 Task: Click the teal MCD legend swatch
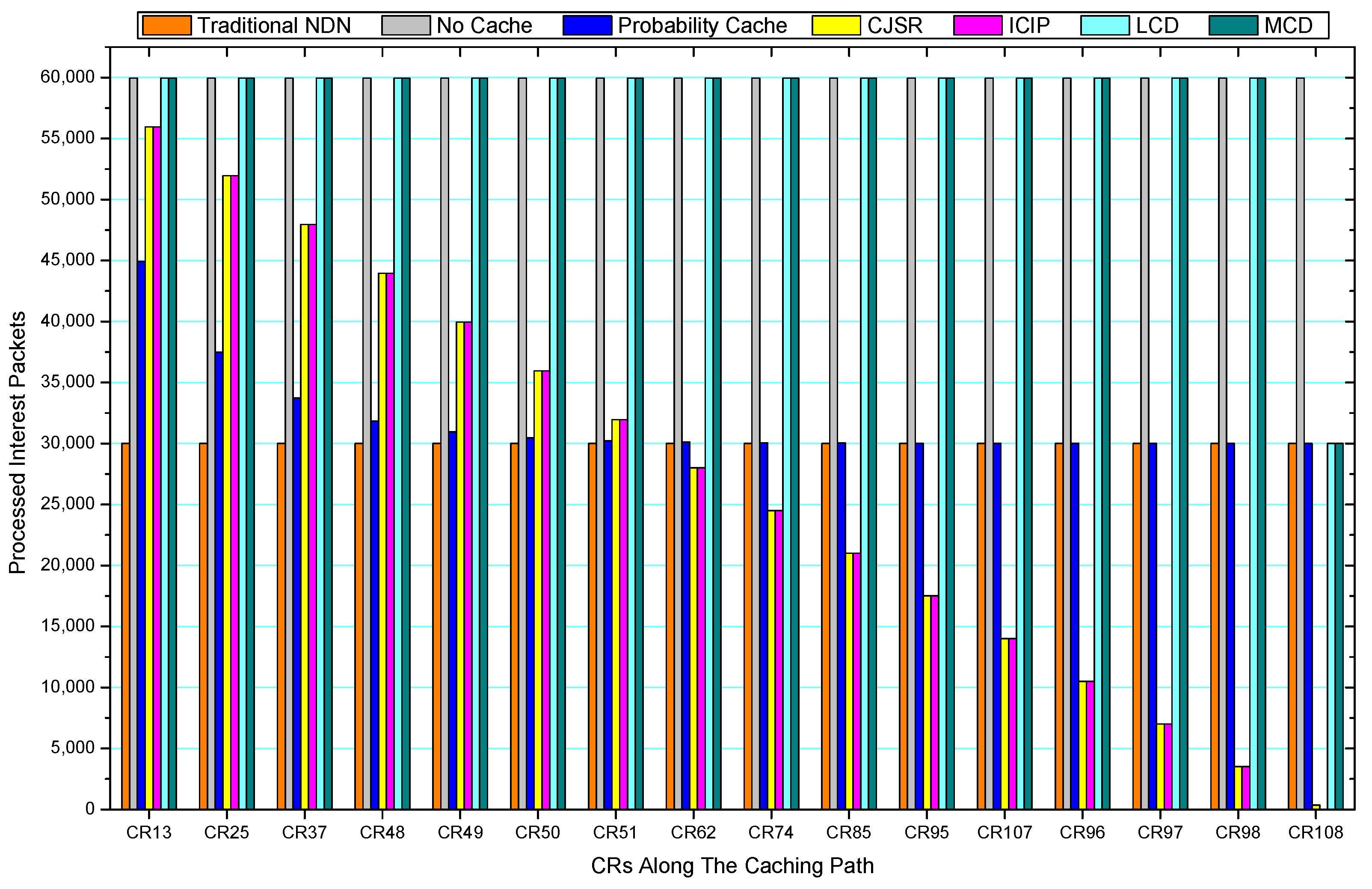coord(1233,25)
